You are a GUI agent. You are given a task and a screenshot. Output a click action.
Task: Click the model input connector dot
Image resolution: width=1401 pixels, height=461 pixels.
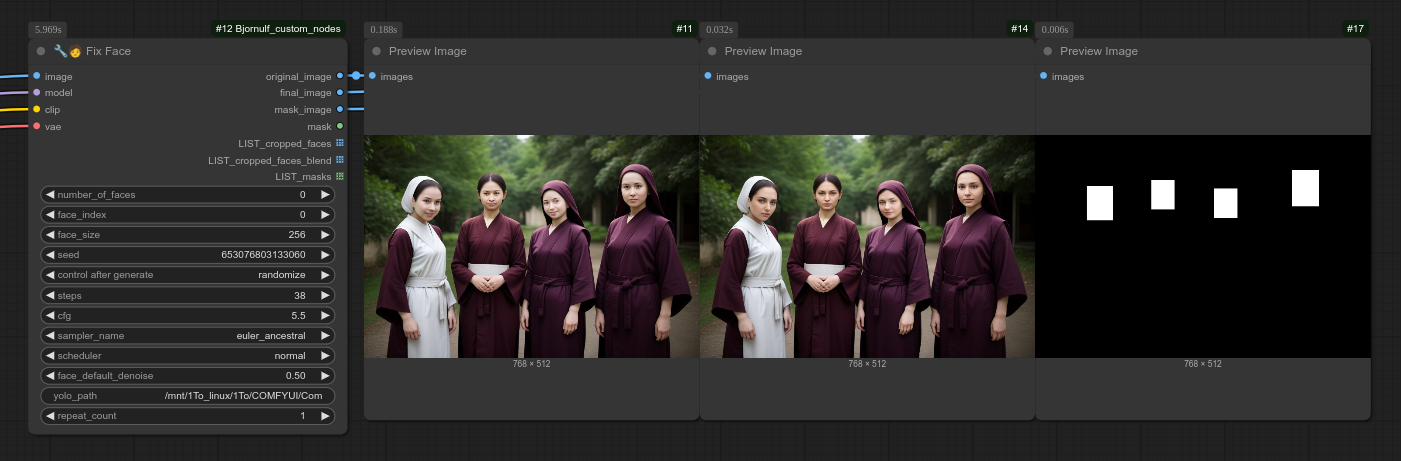pyautogui.click(x=37, y=93)
